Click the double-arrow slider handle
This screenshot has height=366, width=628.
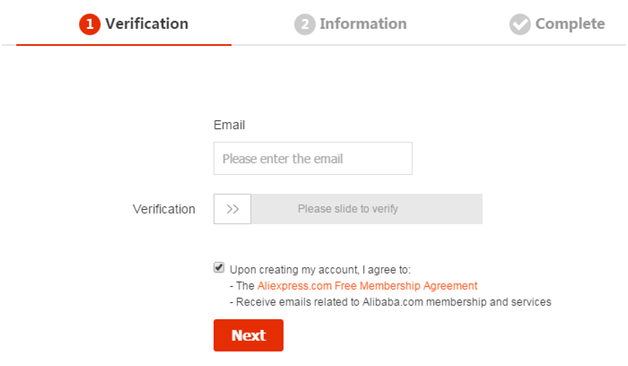pos(232,209)
